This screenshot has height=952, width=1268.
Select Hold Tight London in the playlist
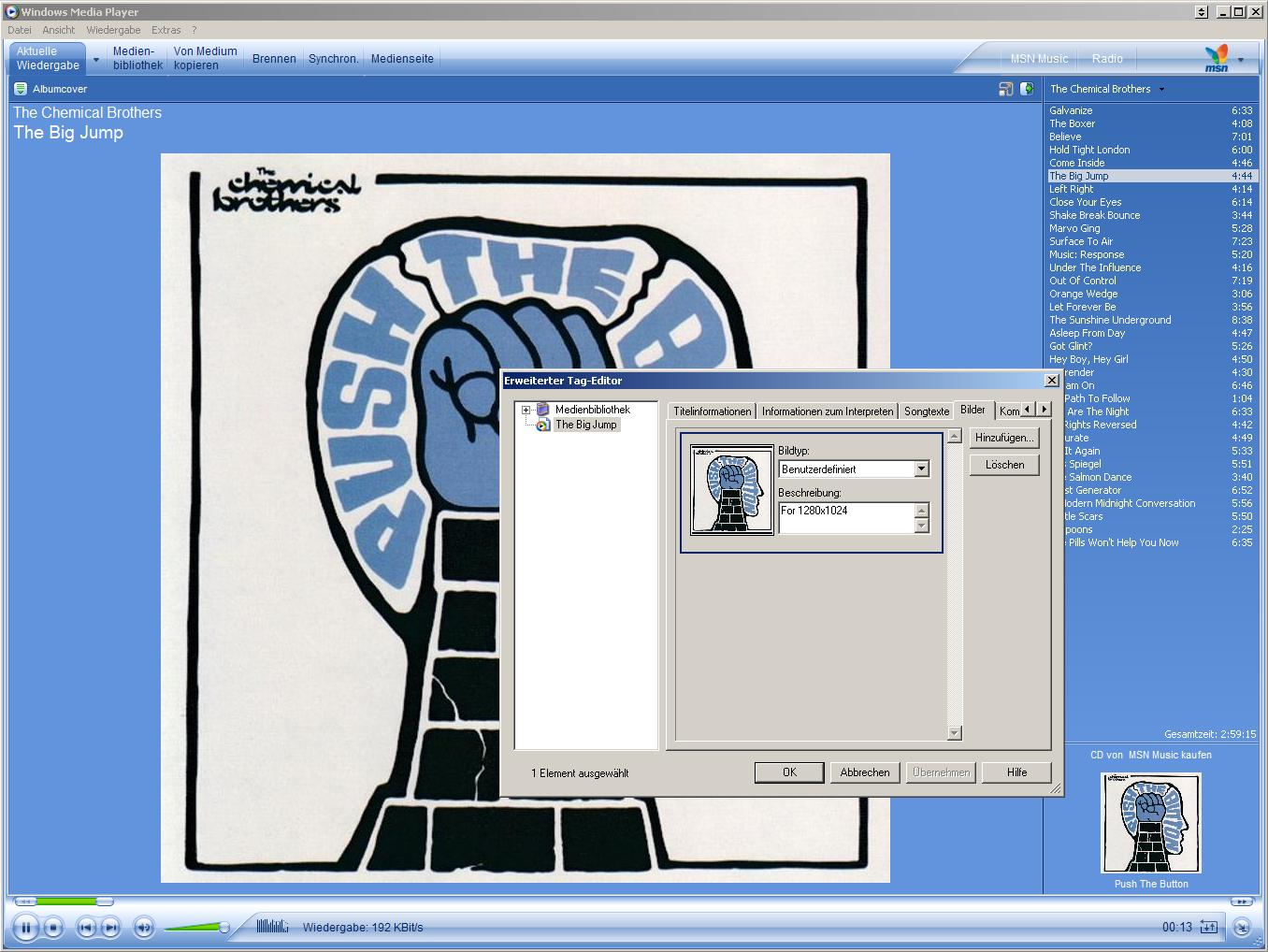coord(1150,150)
